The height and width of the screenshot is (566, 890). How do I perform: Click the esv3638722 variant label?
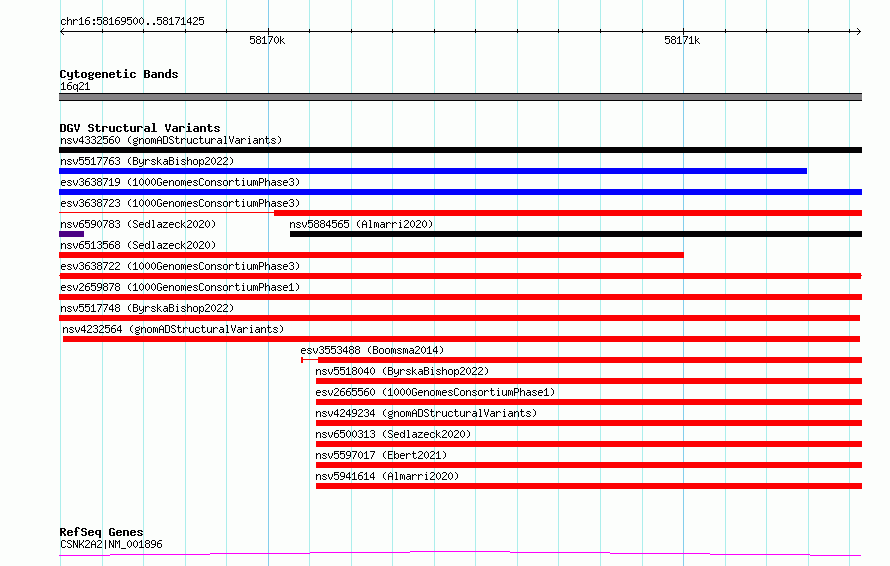(180, 266)
